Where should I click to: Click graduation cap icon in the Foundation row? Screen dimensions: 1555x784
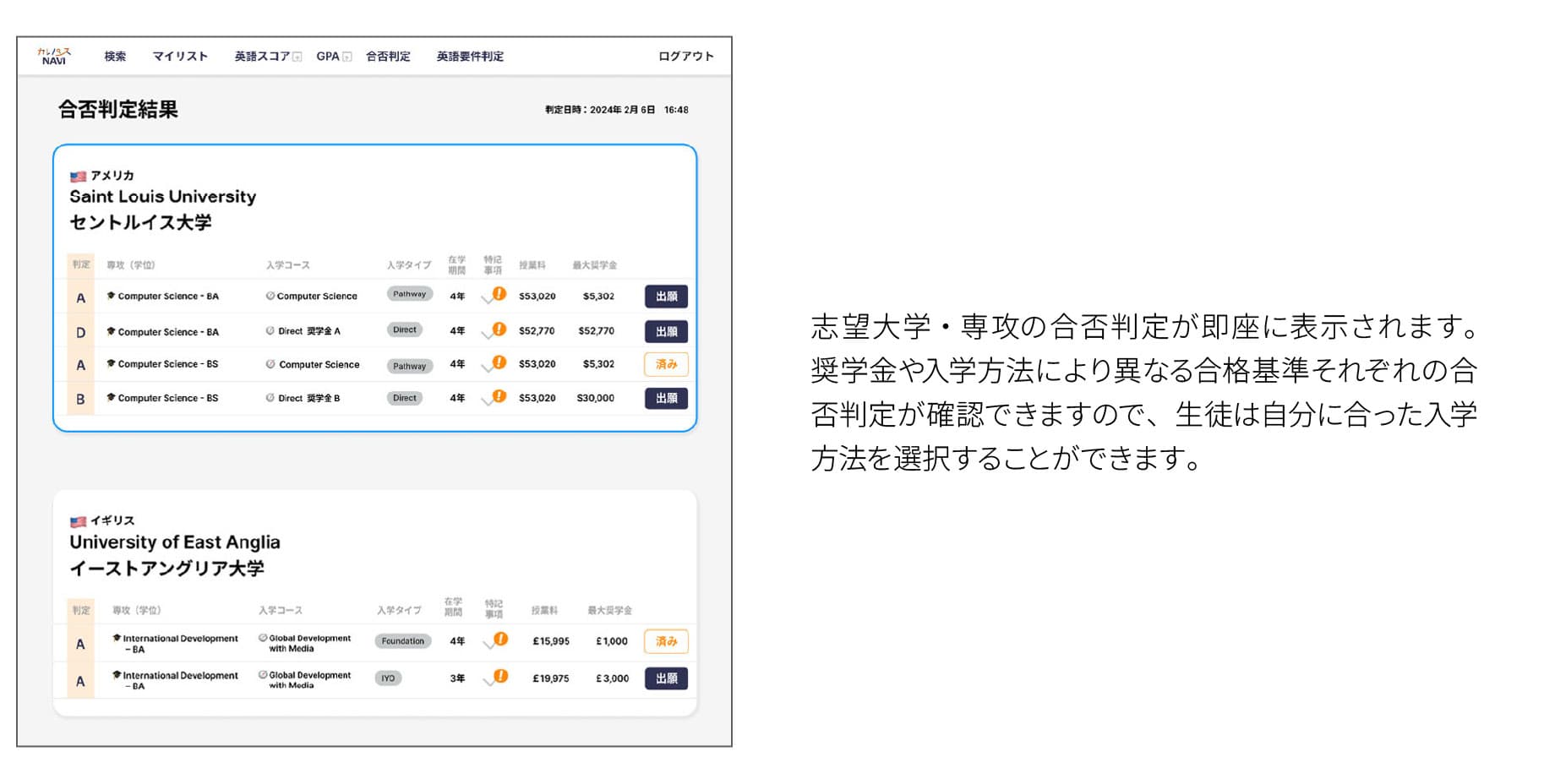pos(117,638)
